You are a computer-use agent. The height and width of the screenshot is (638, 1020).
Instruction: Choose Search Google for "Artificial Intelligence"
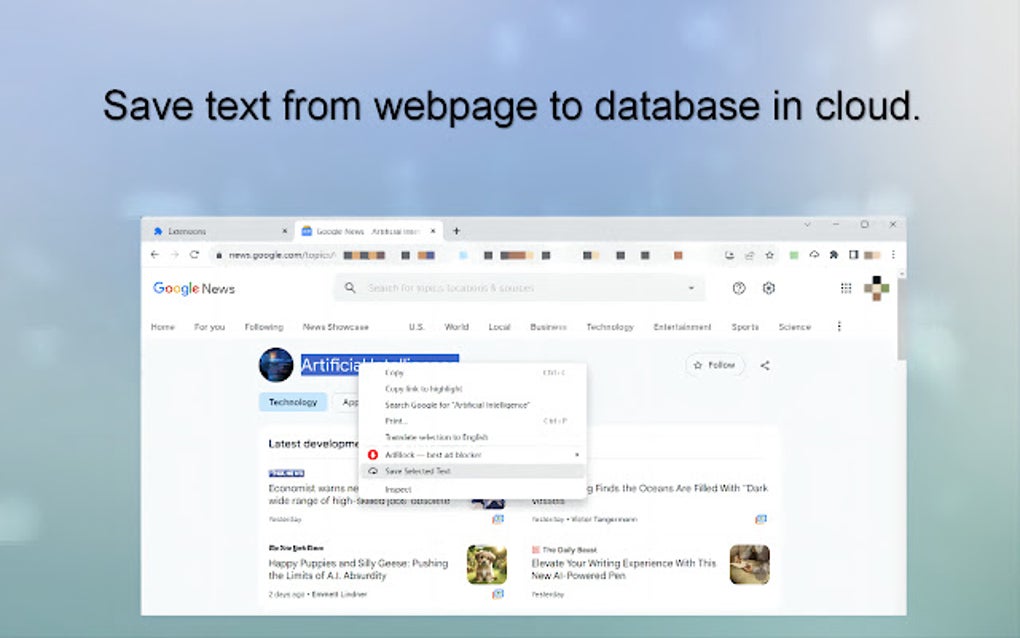(x=473, y=405)
